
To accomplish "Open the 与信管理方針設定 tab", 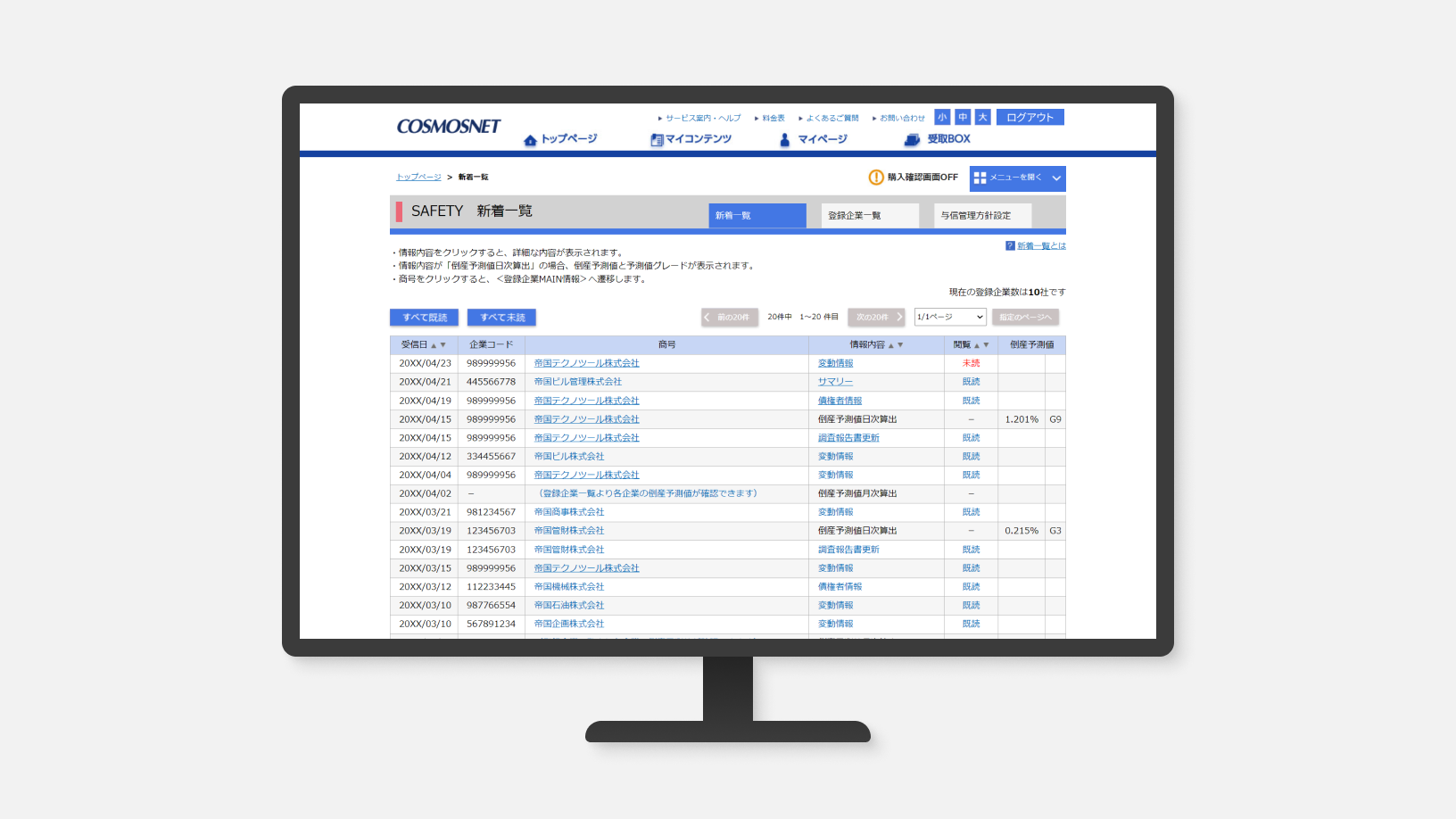I will pos(982,216).
